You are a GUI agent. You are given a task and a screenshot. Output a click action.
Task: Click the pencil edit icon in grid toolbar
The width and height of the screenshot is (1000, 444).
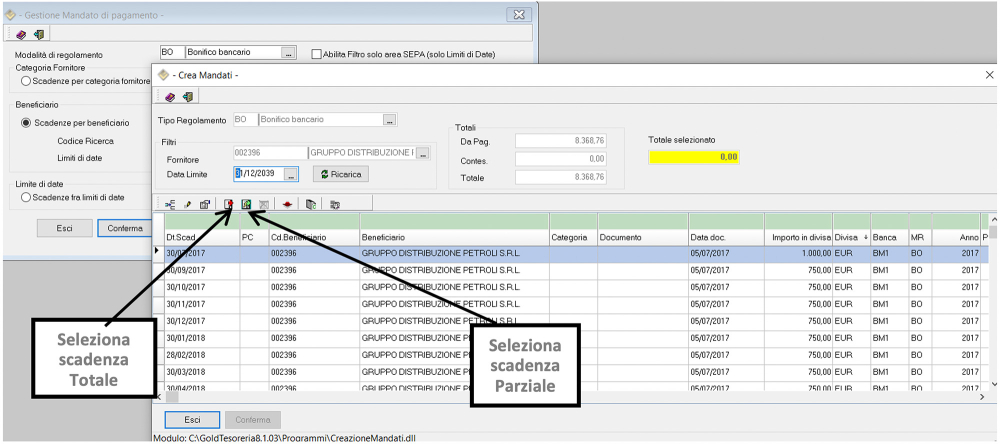(187, 204)
